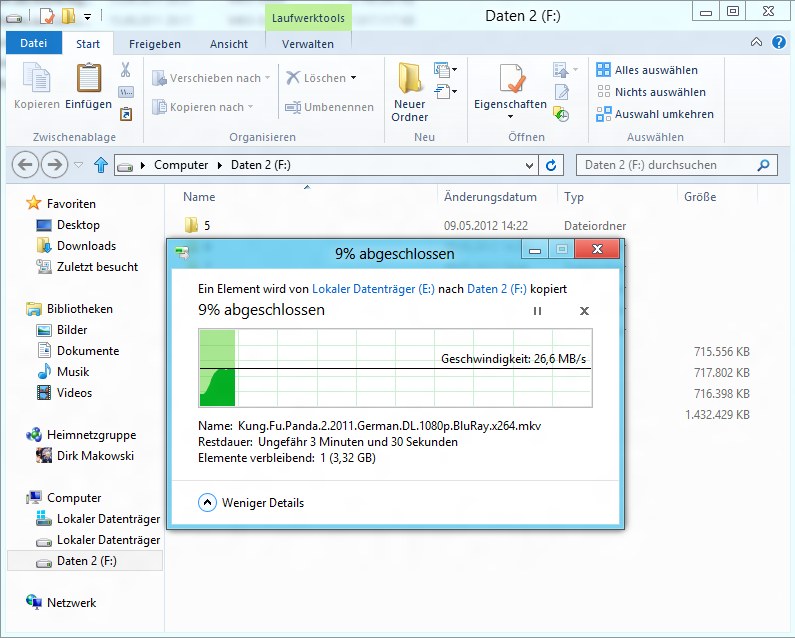Click the scissors Ausschneiden icon
The image size is (795, 638).
125,69
